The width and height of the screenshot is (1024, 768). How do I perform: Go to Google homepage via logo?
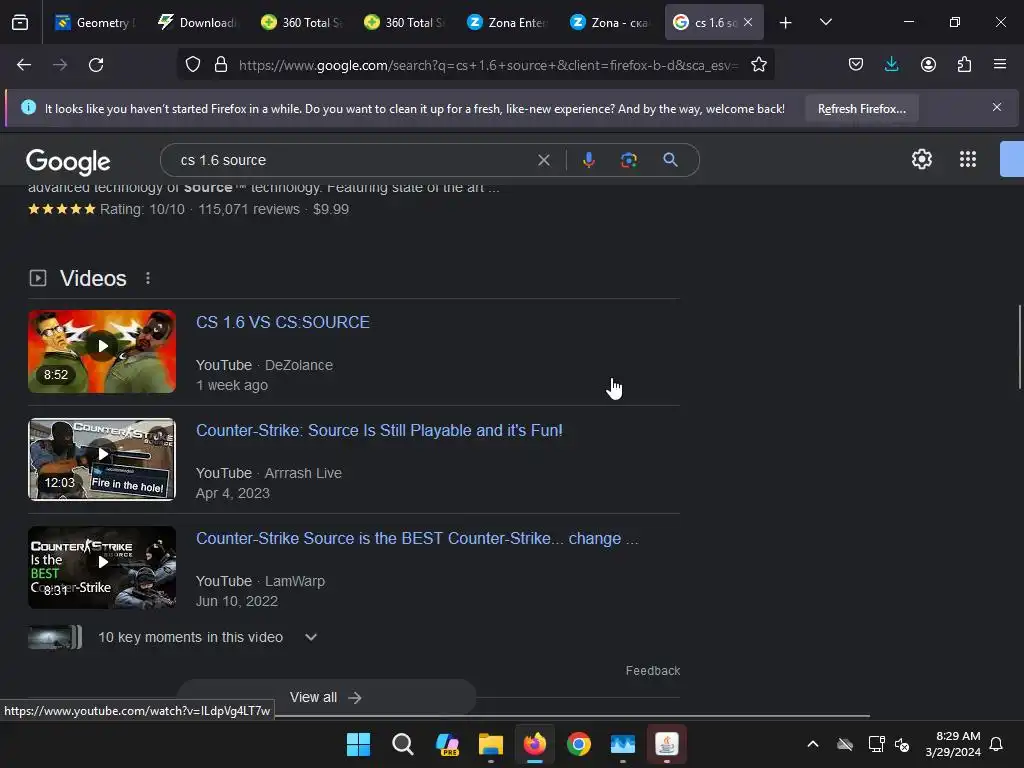coord(68,162)
